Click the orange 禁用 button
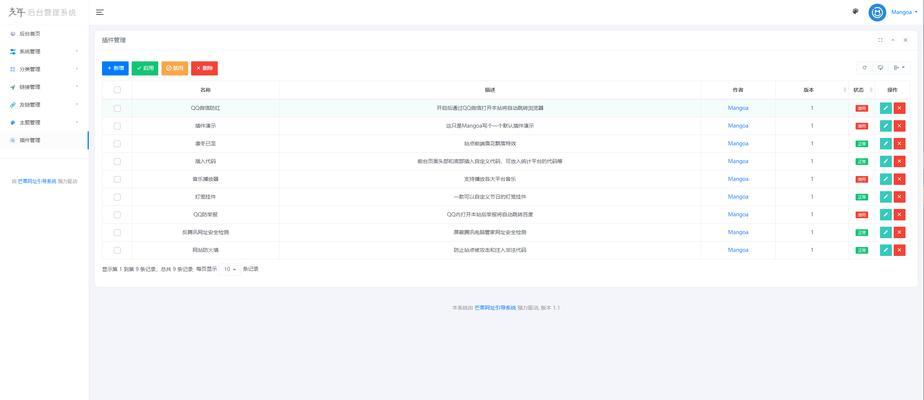This screenshot has height=400, width=924. click(x=174, y=68)
